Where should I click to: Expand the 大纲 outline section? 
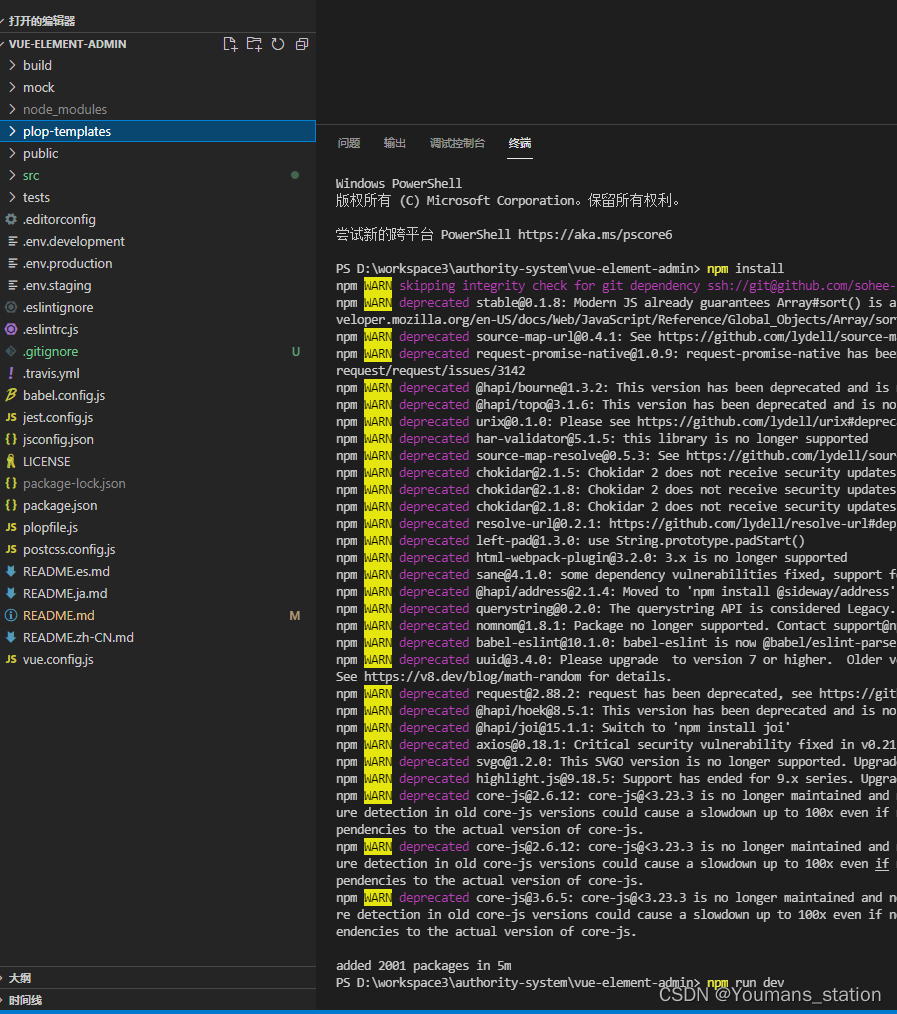19,978
